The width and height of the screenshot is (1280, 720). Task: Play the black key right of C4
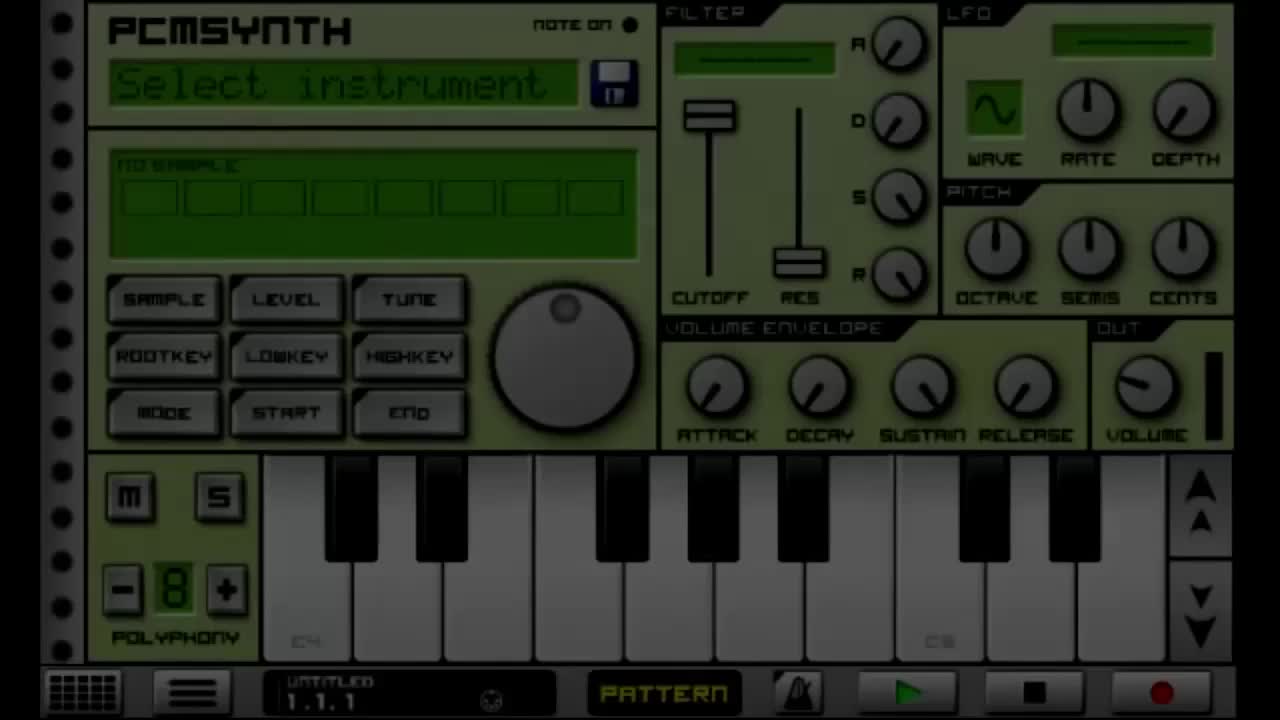click(x=352, y=508)
